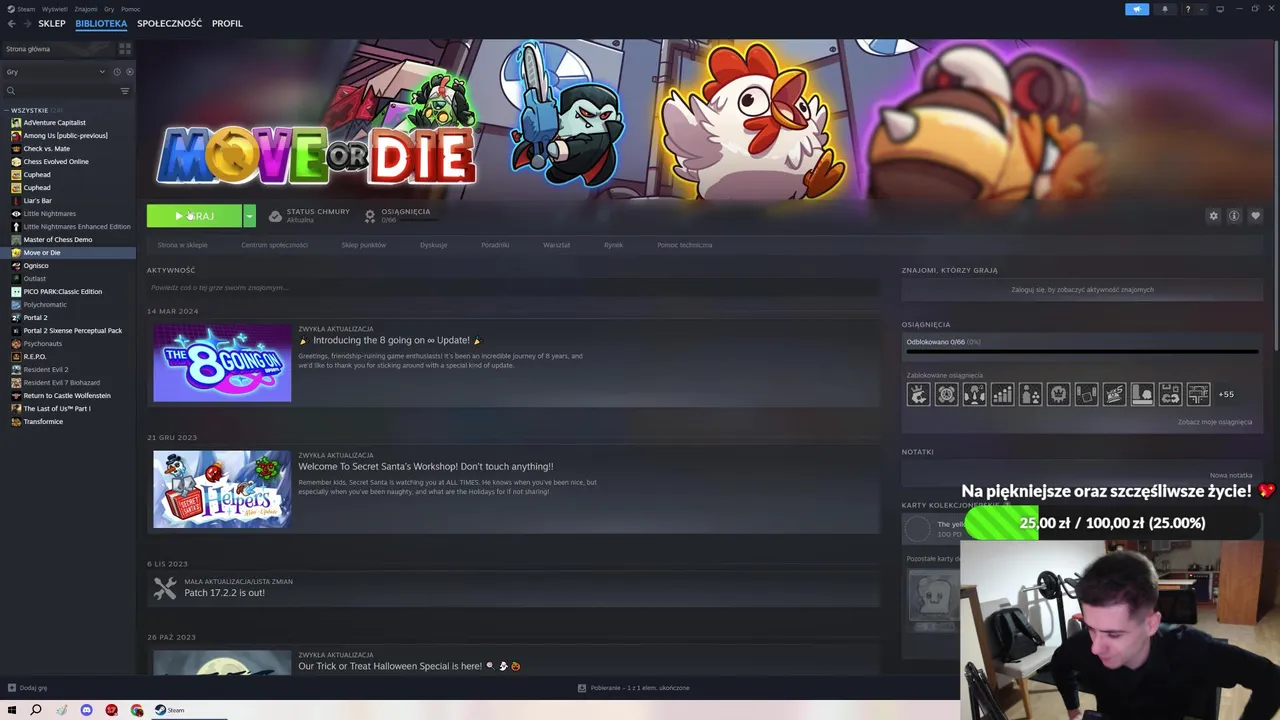Launch Move or Die with GRAJ

194,216
